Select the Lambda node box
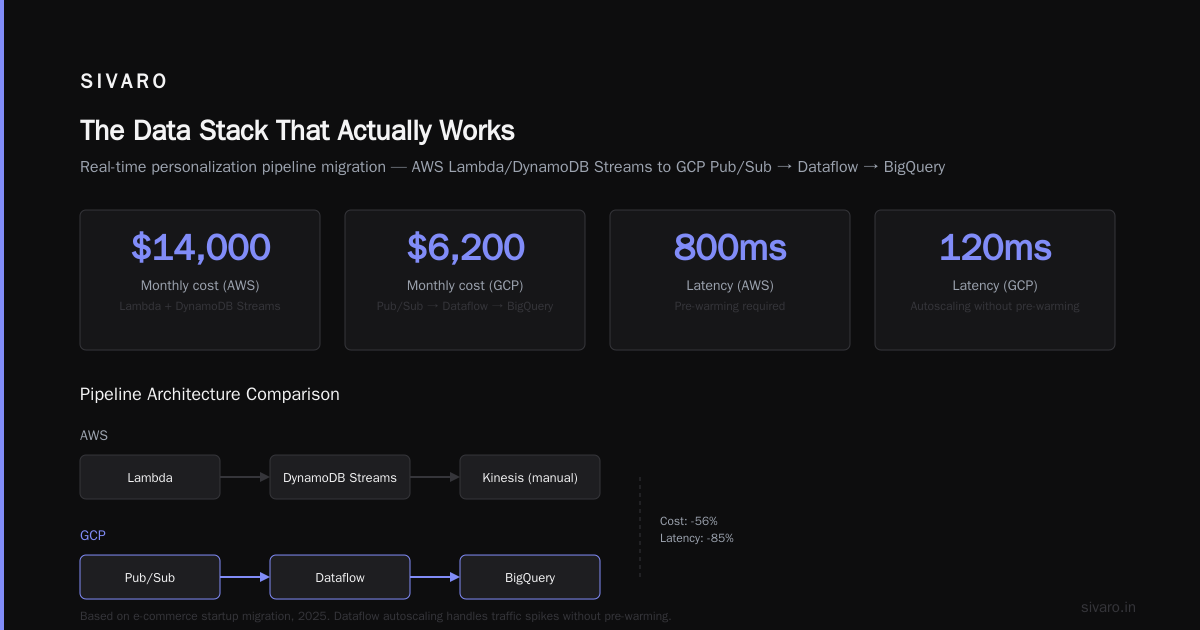The width and height of the screenshot is (1200, 630). [150, 477]
